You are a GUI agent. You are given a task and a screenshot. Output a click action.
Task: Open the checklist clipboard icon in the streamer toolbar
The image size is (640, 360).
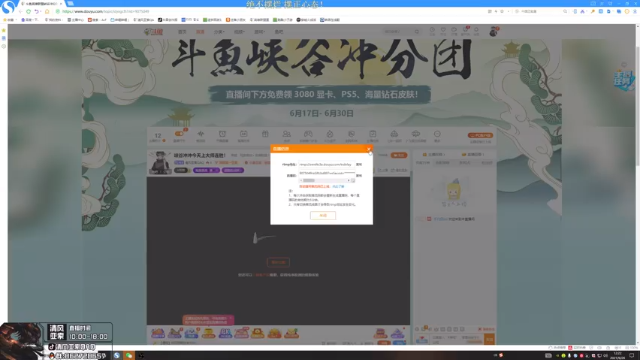point(373,134)
